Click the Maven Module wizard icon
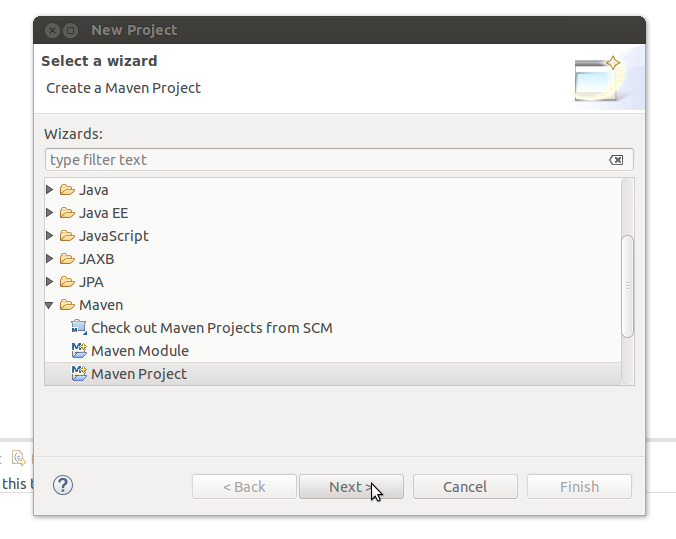 [79, 351]
